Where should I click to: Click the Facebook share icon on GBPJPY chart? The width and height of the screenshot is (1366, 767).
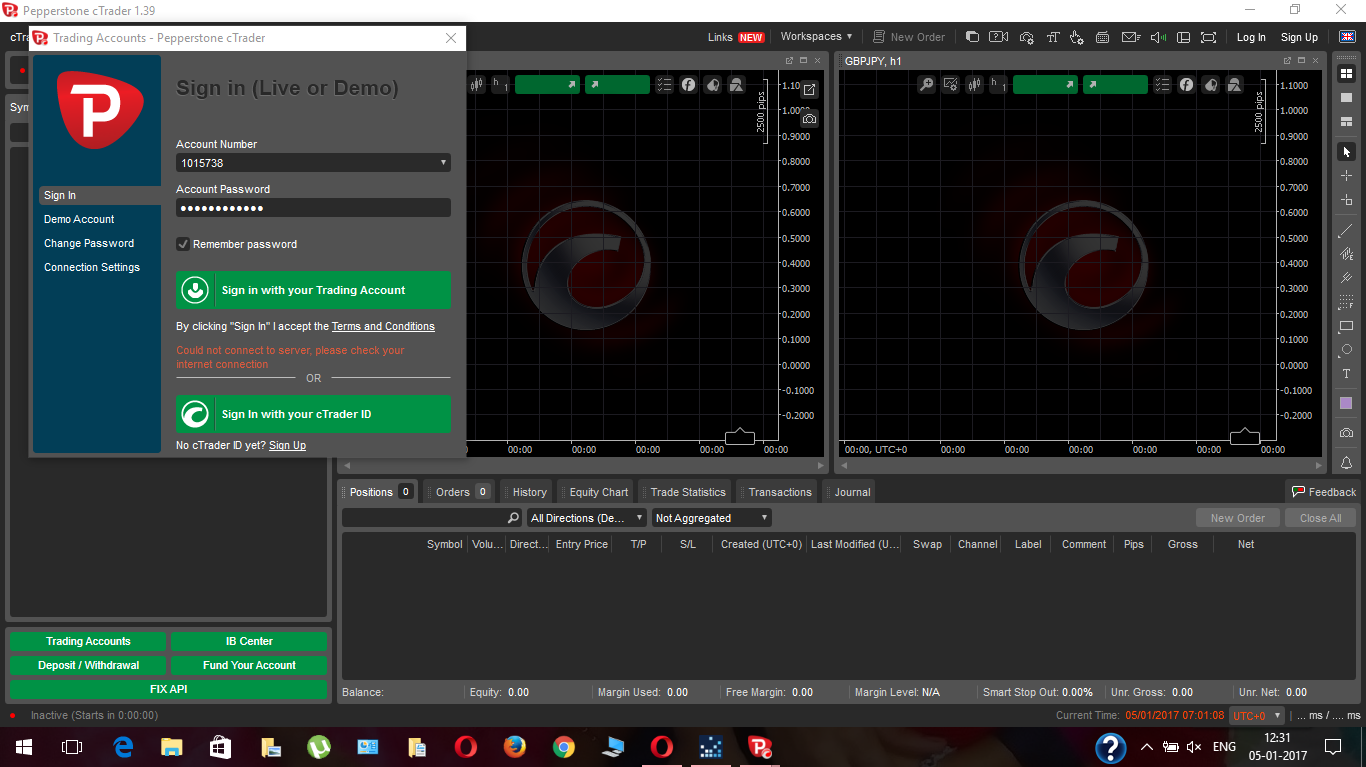click(x=1186, y=85)
